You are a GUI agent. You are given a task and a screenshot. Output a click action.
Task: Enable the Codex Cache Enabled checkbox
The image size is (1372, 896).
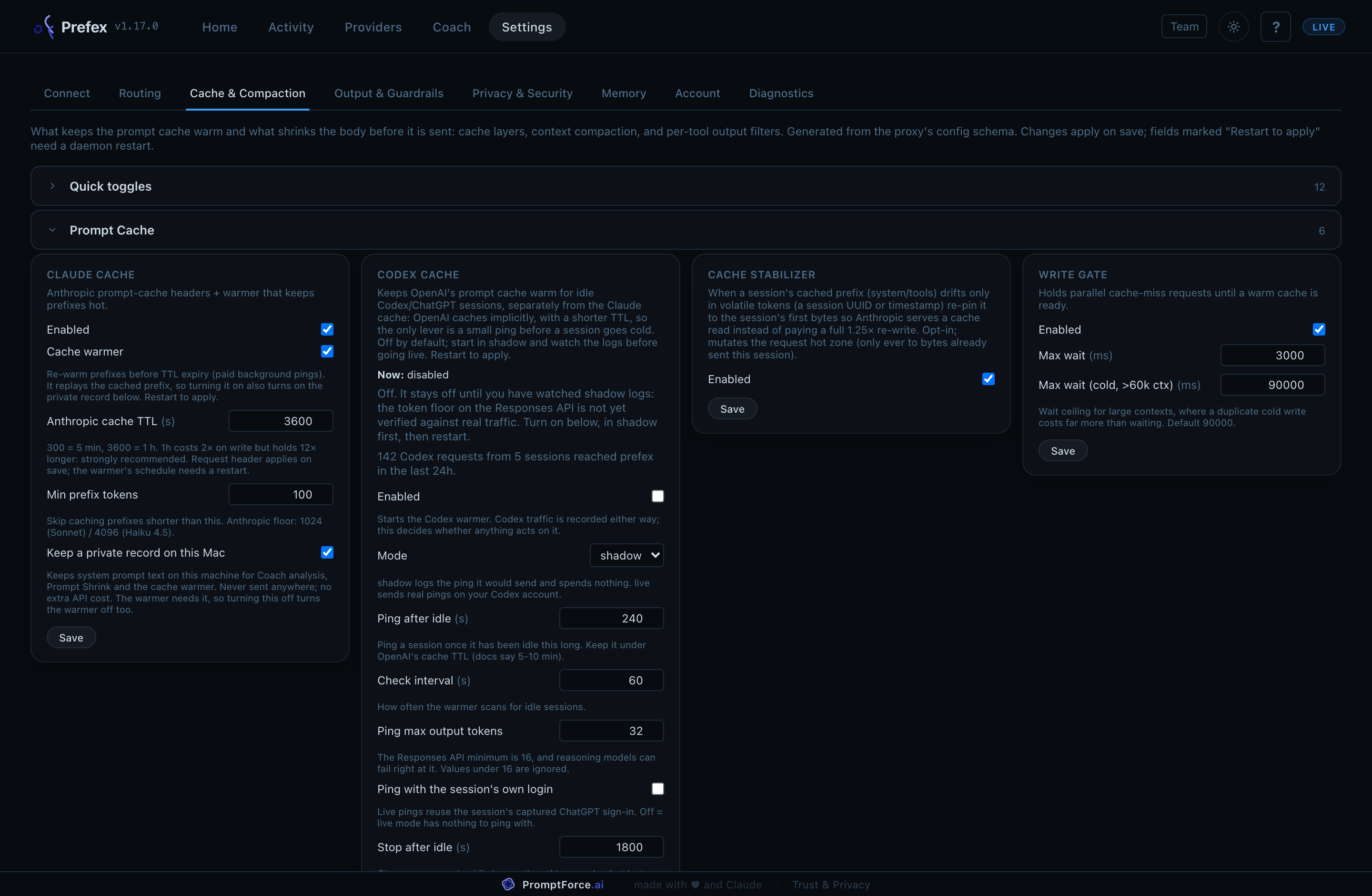tap(657, 496)
